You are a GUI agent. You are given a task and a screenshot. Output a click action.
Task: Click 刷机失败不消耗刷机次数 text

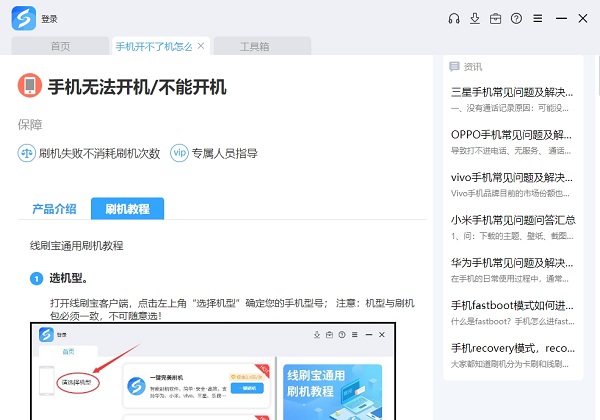click(x=99, y=153)
